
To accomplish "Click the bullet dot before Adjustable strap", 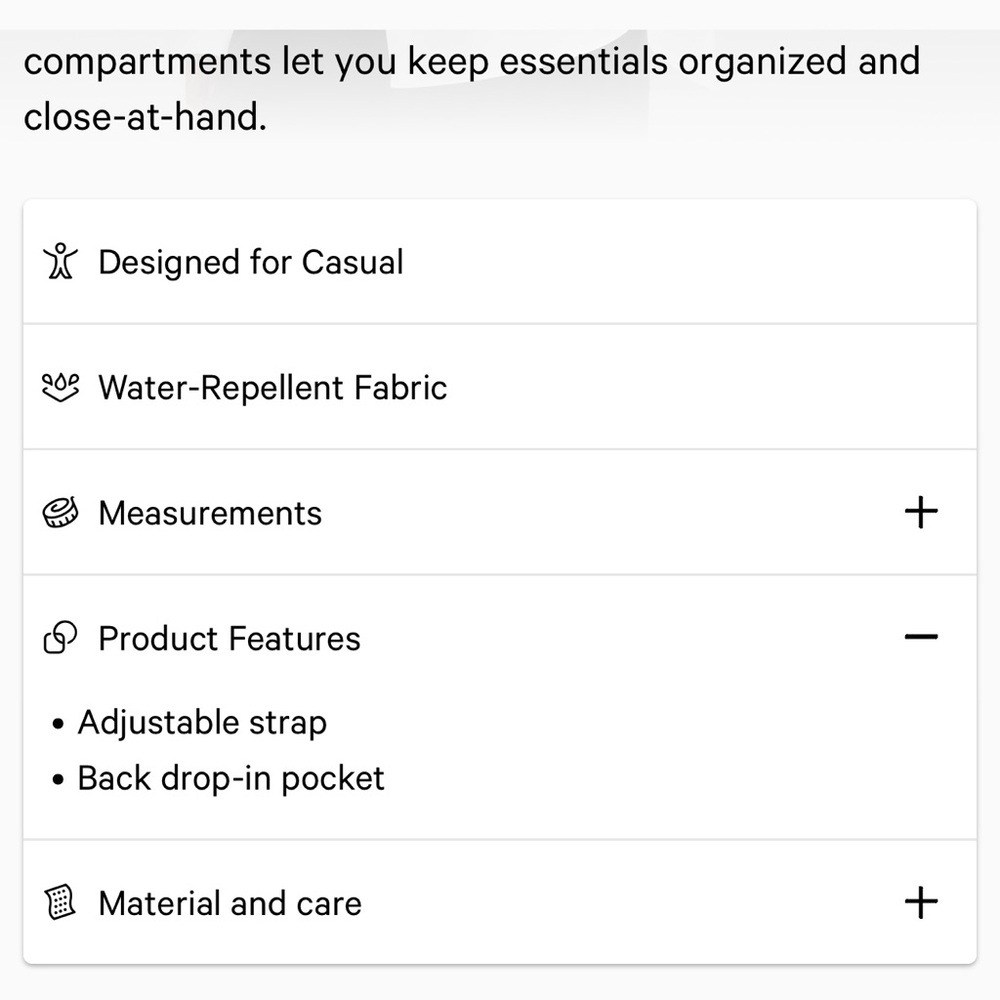I will coord(59,724).
